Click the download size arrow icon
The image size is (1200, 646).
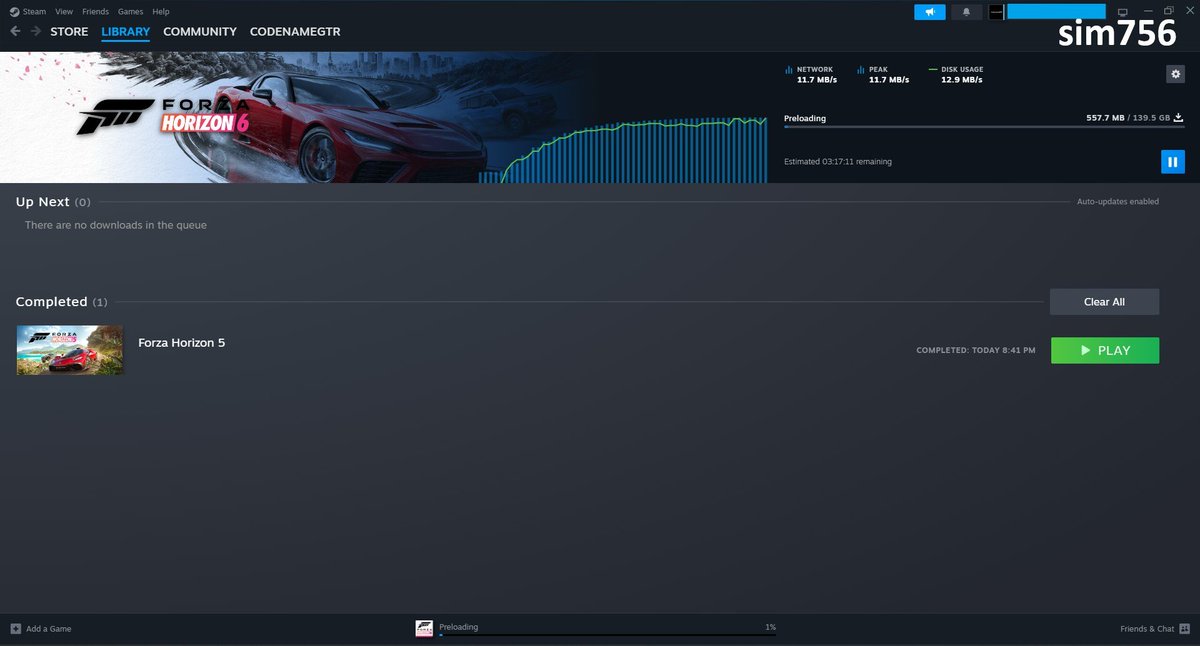click(x=1179, y=117)
